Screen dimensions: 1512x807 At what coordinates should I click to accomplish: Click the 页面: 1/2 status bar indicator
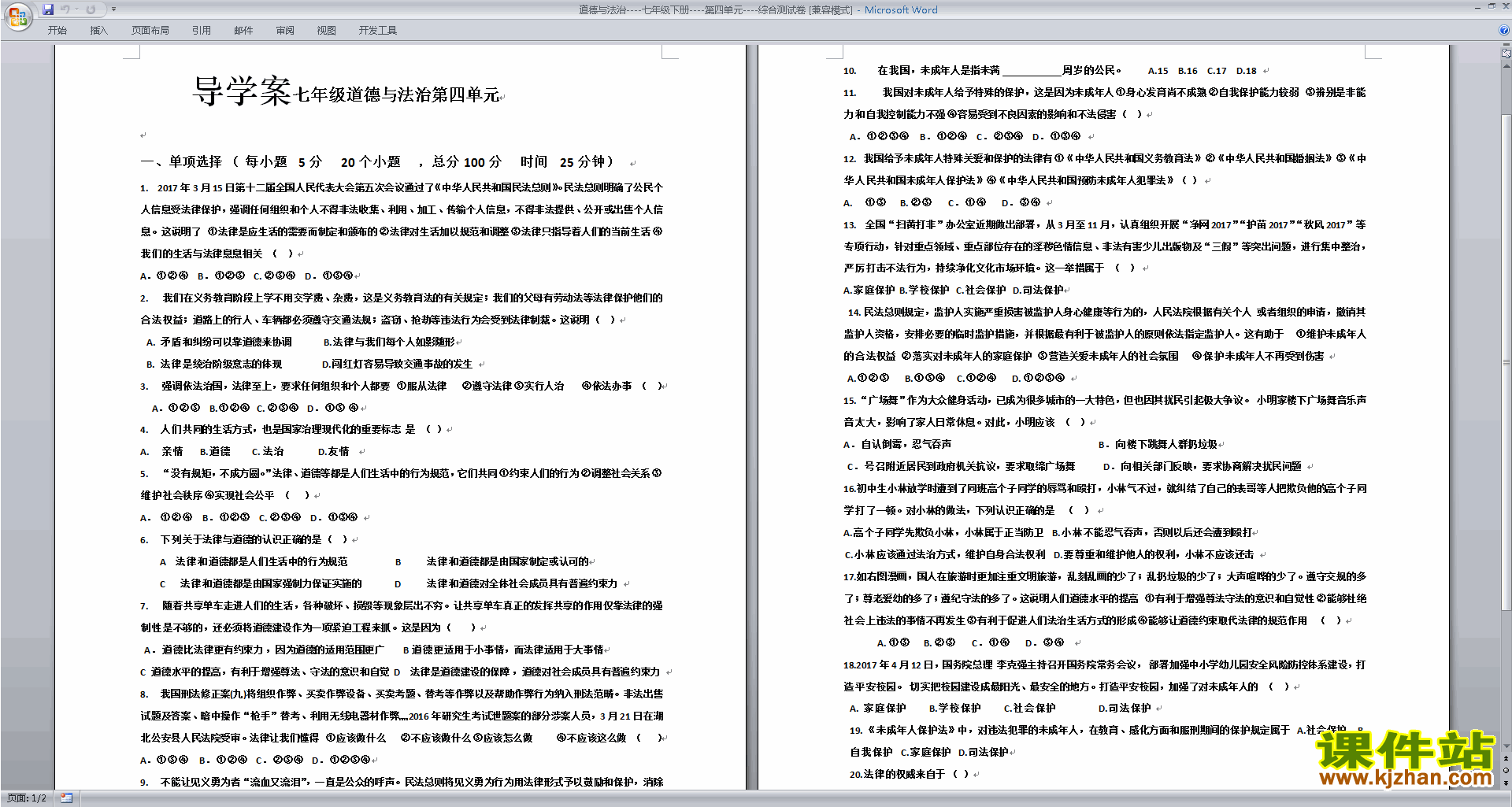coord(27,798)
